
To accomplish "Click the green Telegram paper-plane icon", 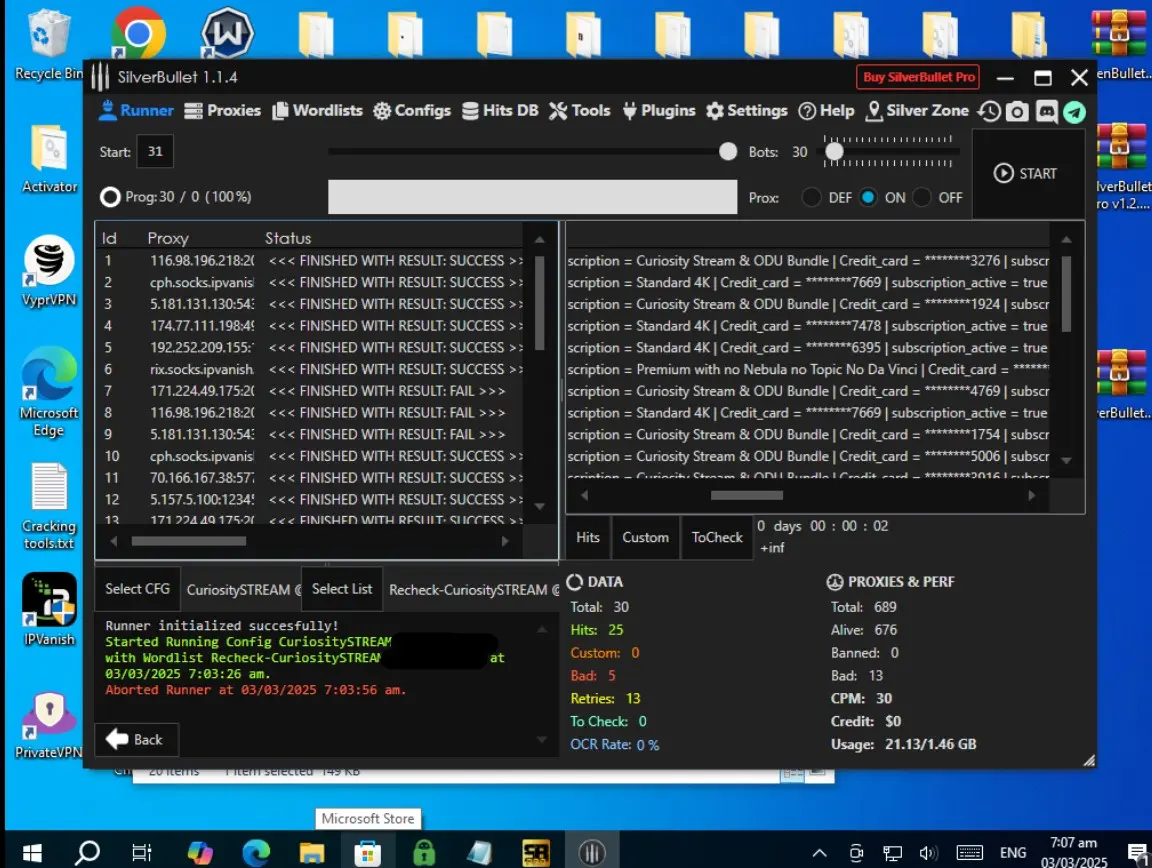I will point(1074,112).
